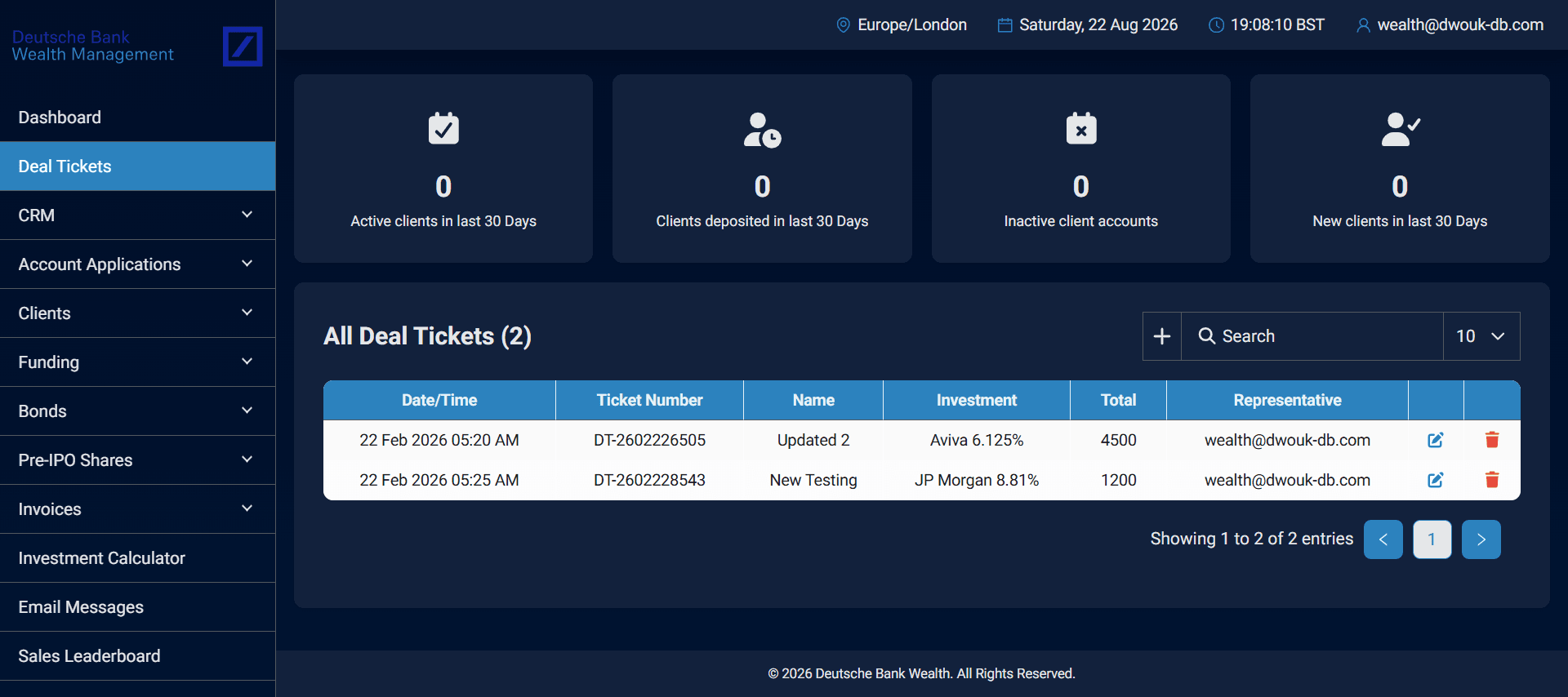The height and width of the screenshot is (697, 1568).
Task: Click the total value 4500
Action: pyautogui.click(x=1118, y=440)
